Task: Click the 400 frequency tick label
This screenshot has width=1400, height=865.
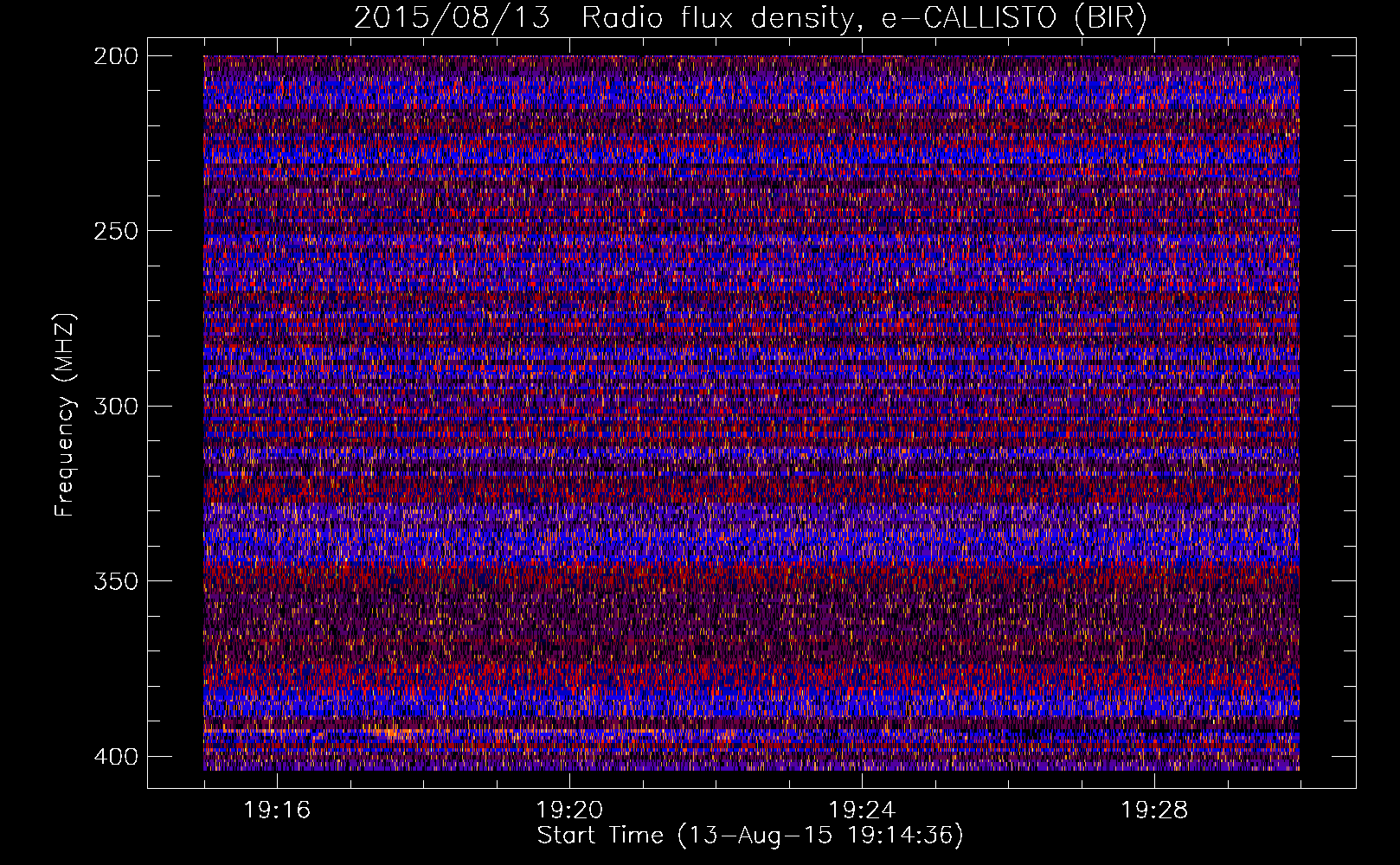Action: click(115, 756)
